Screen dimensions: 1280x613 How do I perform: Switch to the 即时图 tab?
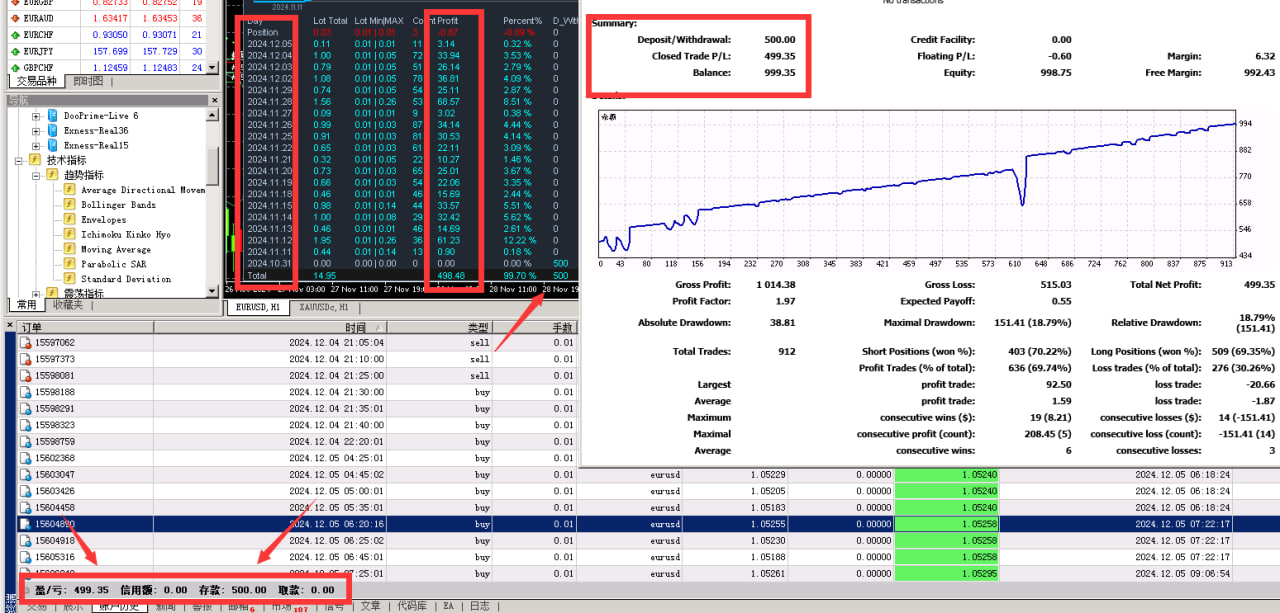88,81
